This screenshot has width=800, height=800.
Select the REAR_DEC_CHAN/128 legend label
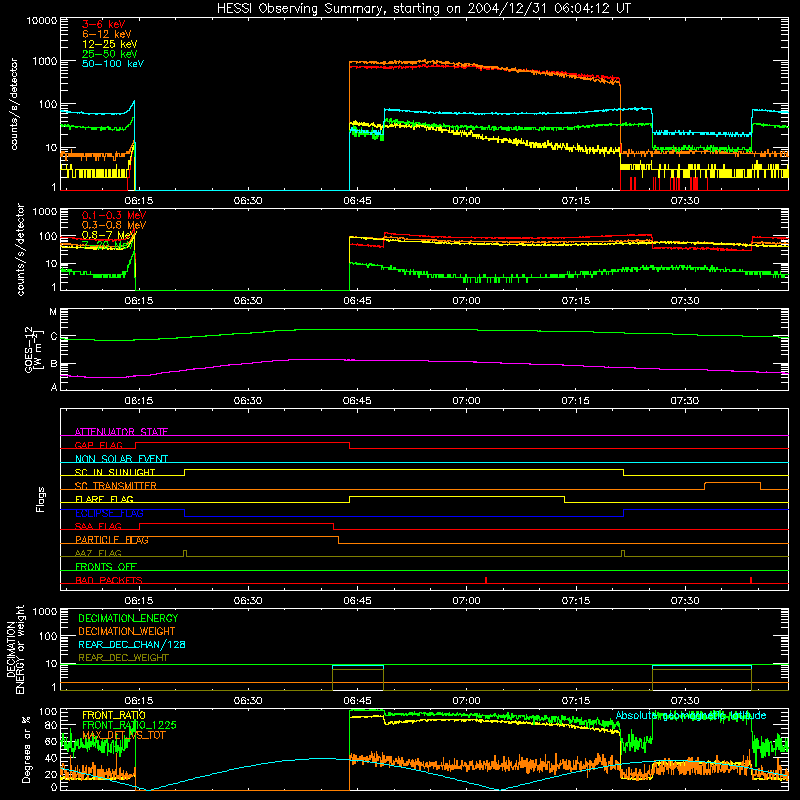(132, 645)
